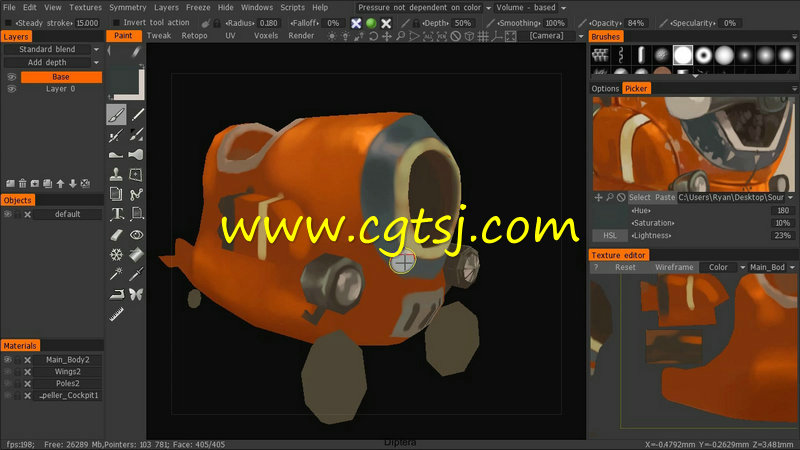
Task: Toggle visibility of Wings2 material
Action: click(x=8, y=372)
